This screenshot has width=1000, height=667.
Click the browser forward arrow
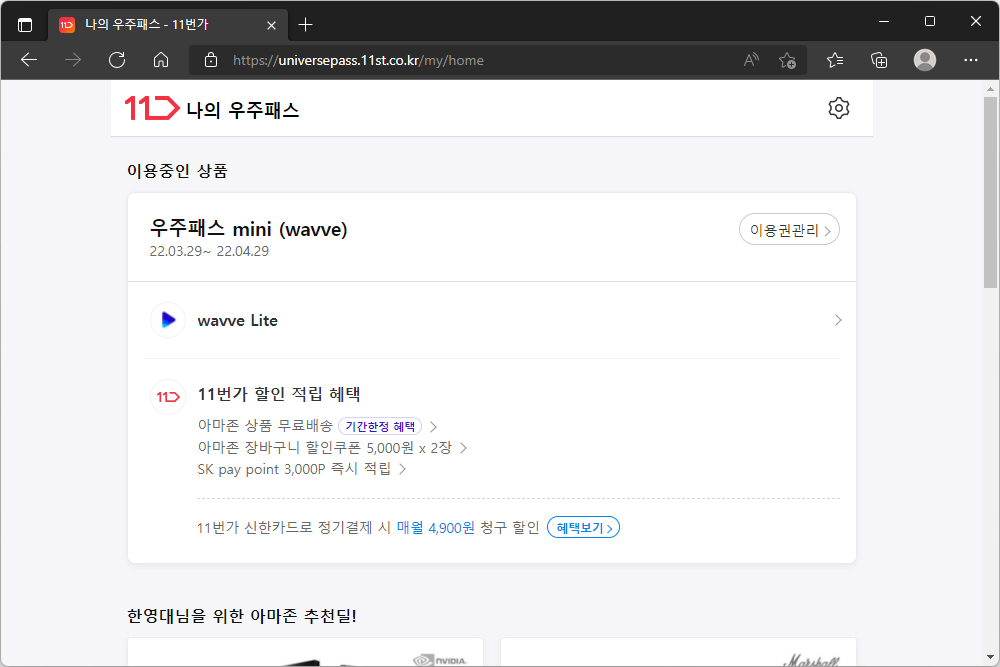pos(73,60)
